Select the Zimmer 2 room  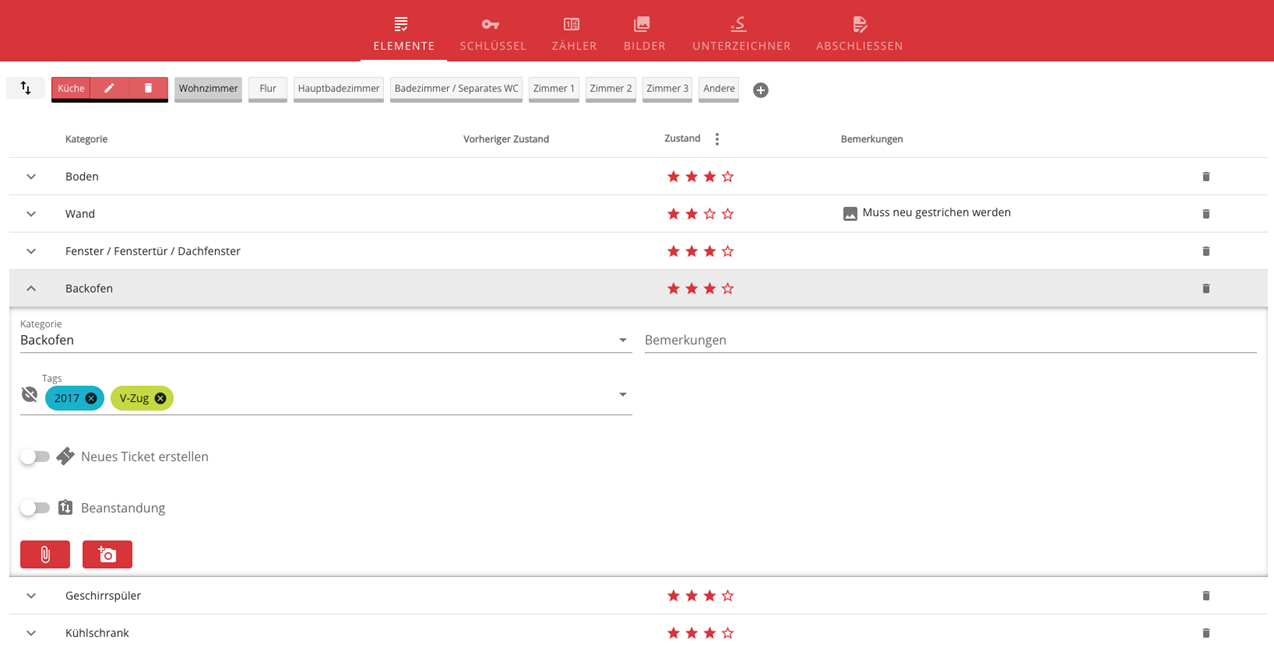point(611,88)
